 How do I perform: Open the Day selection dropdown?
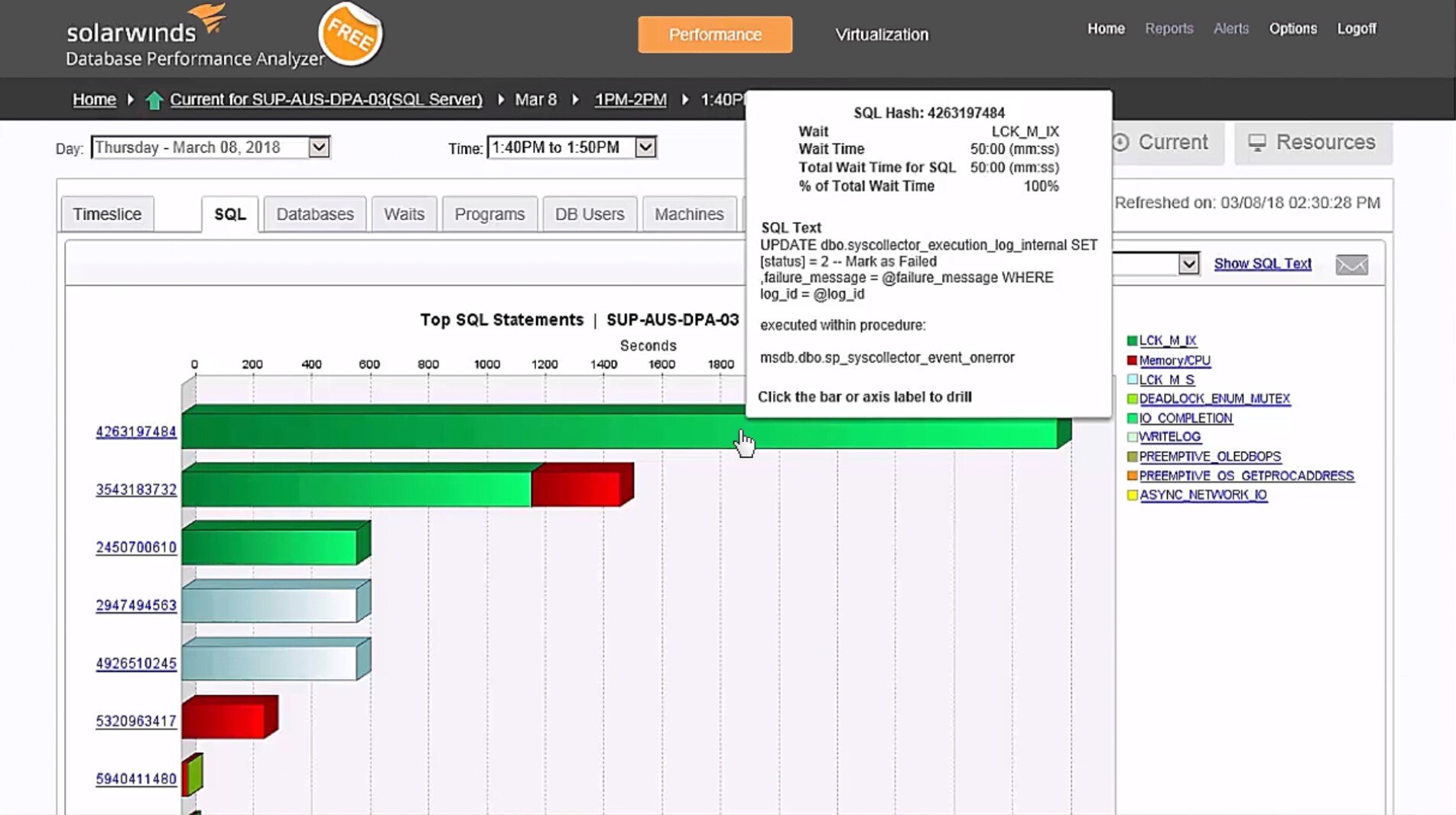(318, 147)
